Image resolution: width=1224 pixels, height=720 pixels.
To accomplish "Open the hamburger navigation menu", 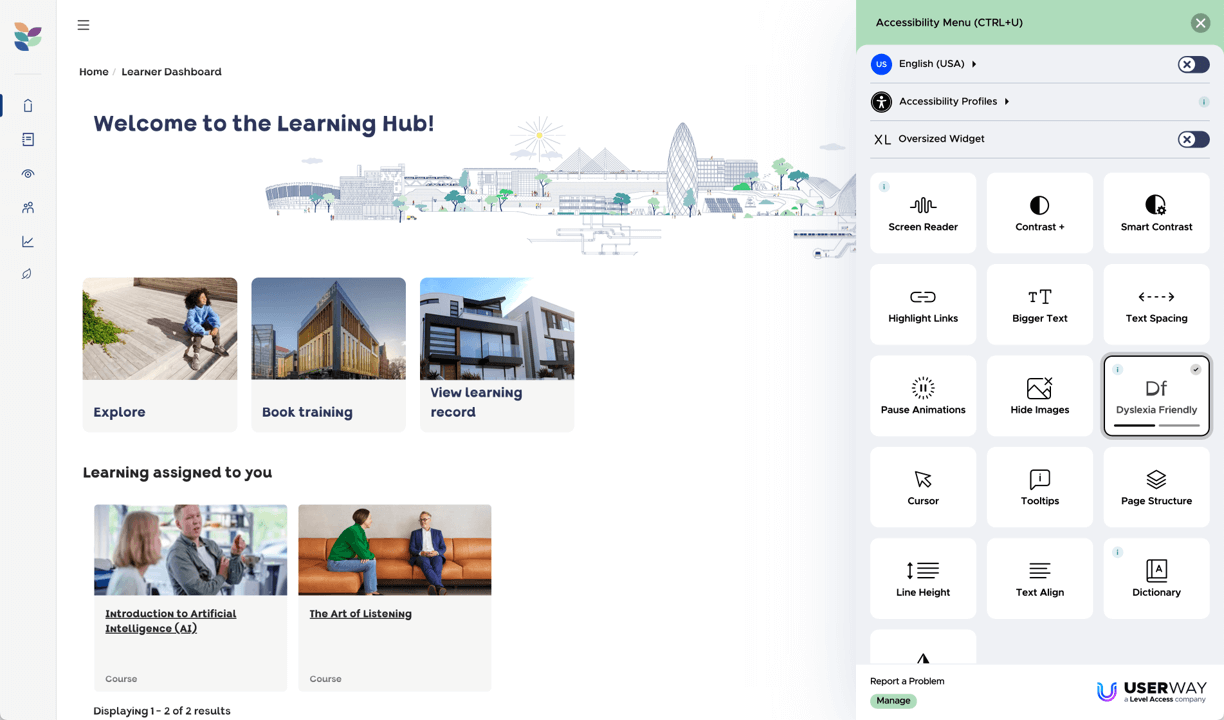I will coord(83,25).
